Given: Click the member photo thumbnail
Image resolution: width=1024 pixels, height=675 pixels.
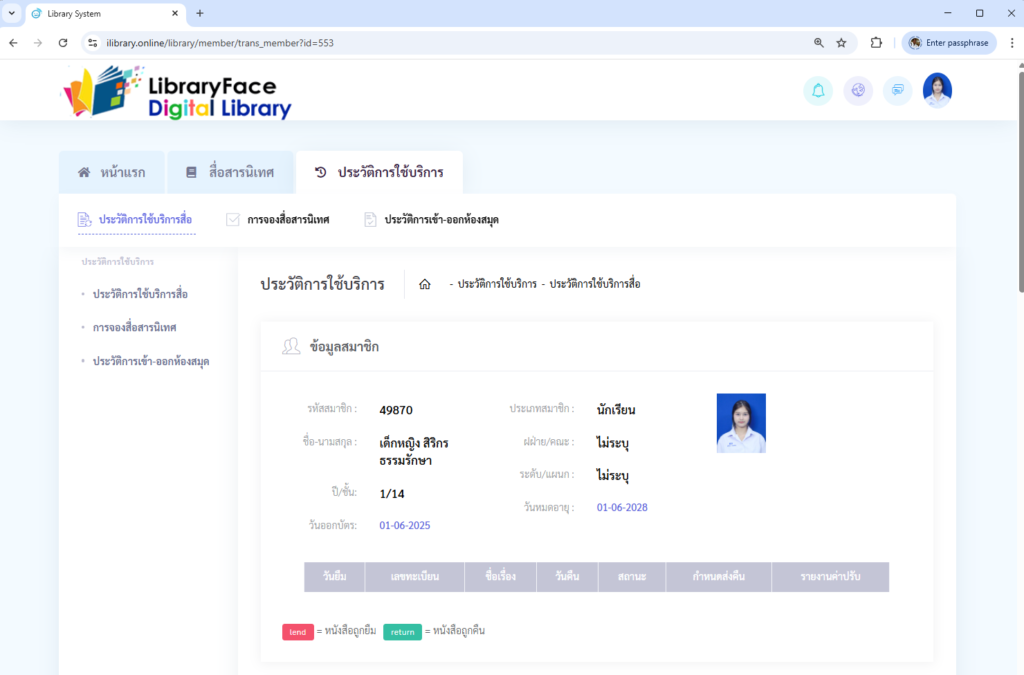Looking at the screenshot, I should click(741, 423).
